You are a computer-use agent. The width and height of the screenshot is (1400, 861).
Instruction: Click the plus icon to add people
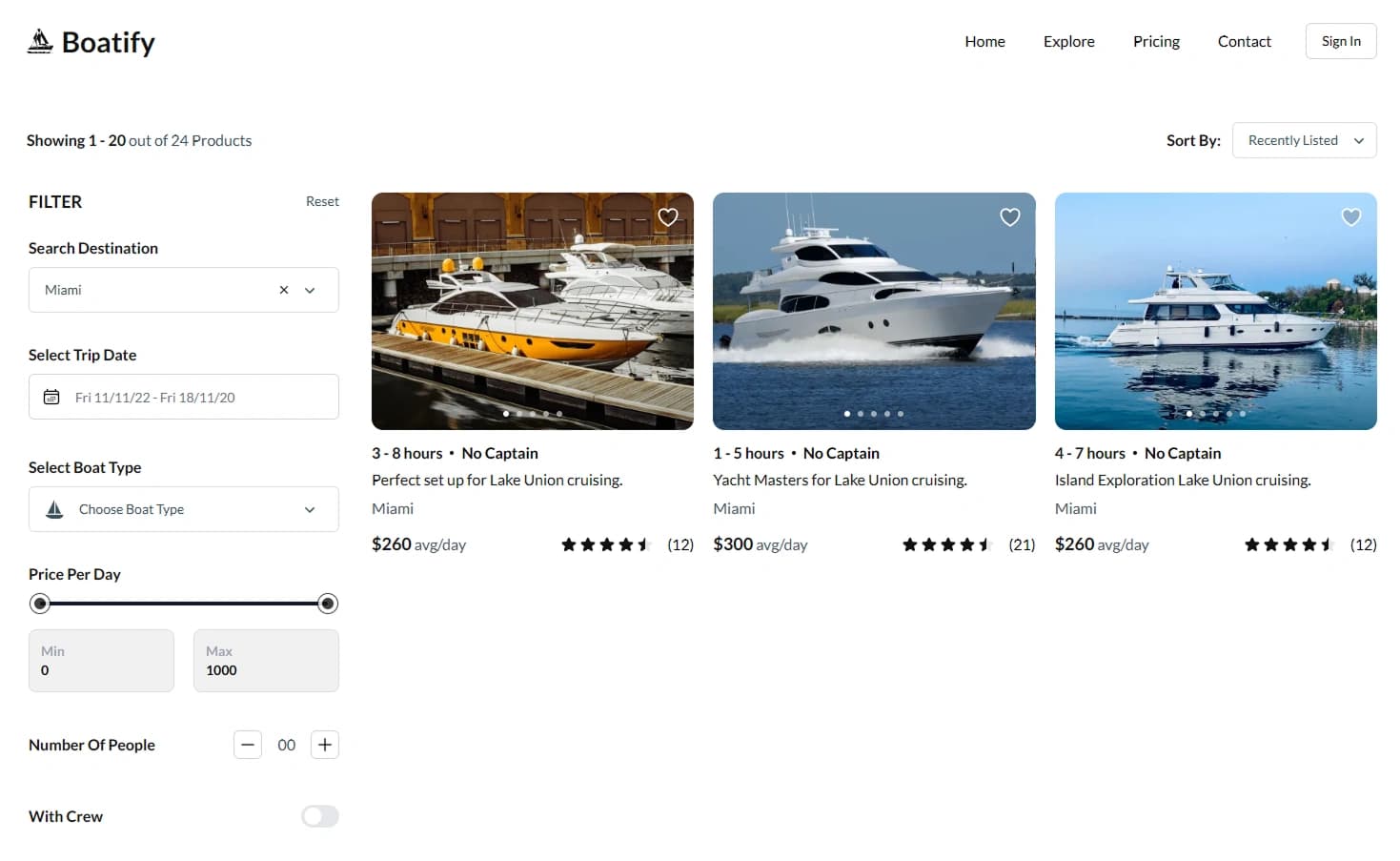[324, 745]
